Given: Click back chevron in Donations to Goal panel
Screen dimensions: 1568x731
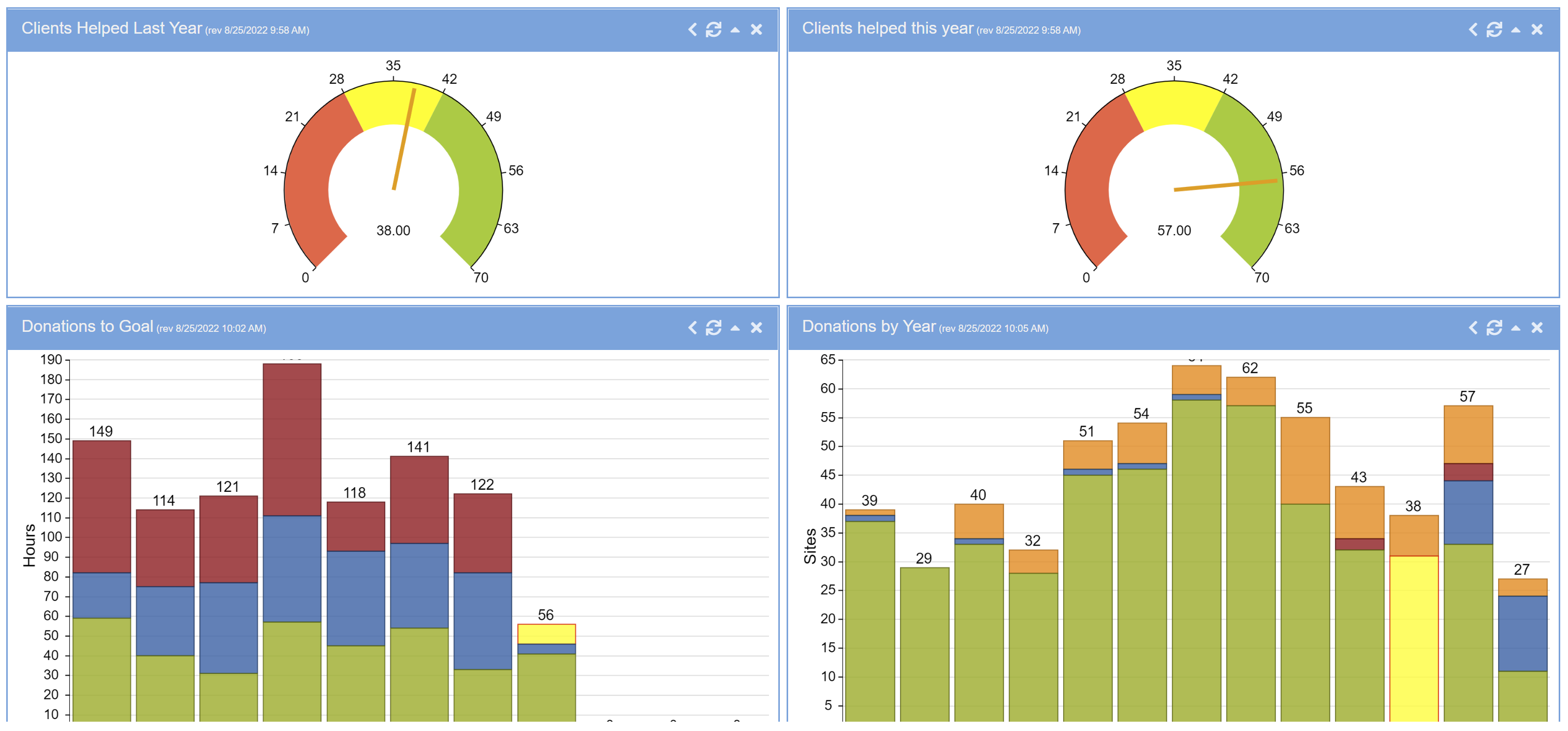Looking at the screenshot, I should click(x=692, y=328).
